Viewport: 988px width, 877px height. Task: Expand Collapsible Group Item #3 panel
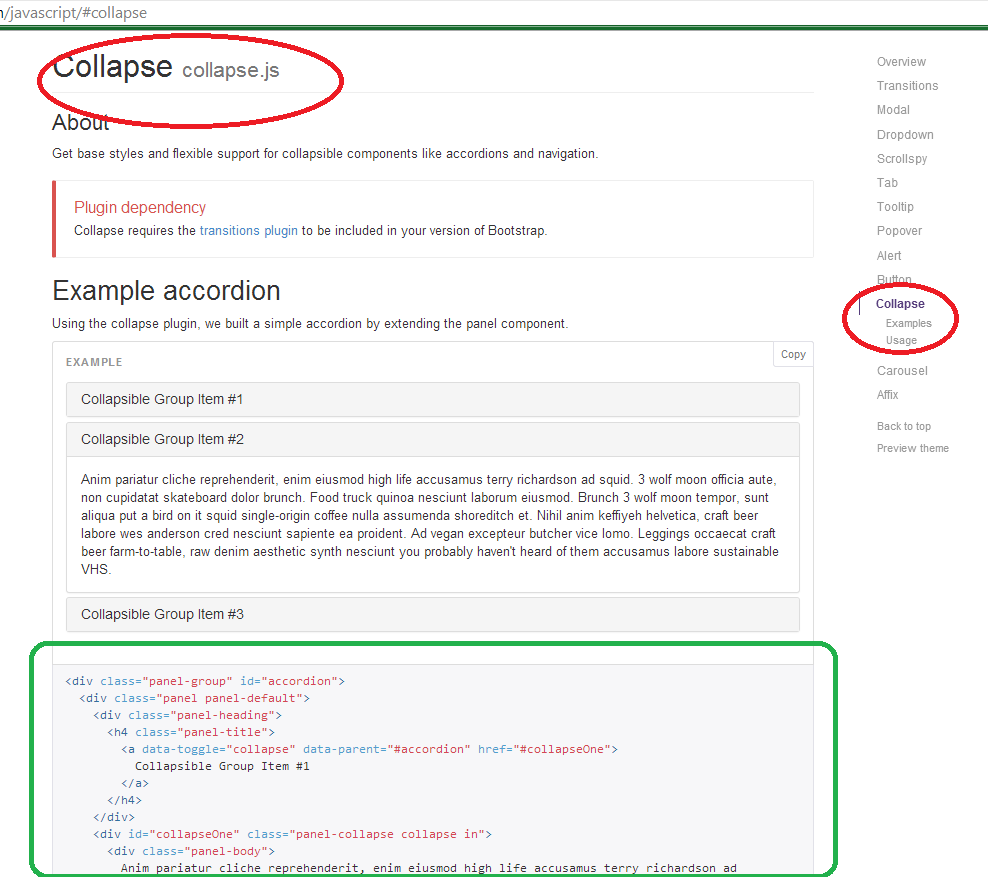(x=162, y=614)
